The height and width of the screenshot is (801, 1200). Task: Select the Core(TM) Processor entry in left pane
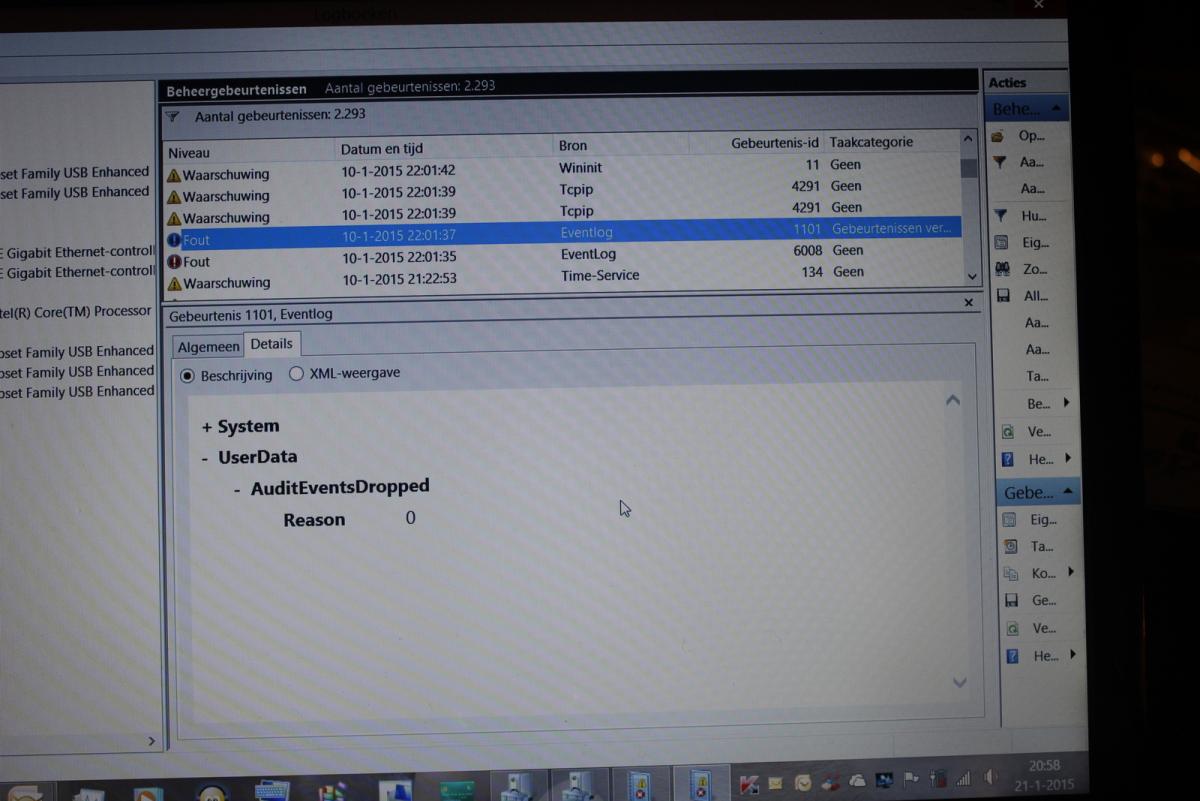[x=76, y=312]
